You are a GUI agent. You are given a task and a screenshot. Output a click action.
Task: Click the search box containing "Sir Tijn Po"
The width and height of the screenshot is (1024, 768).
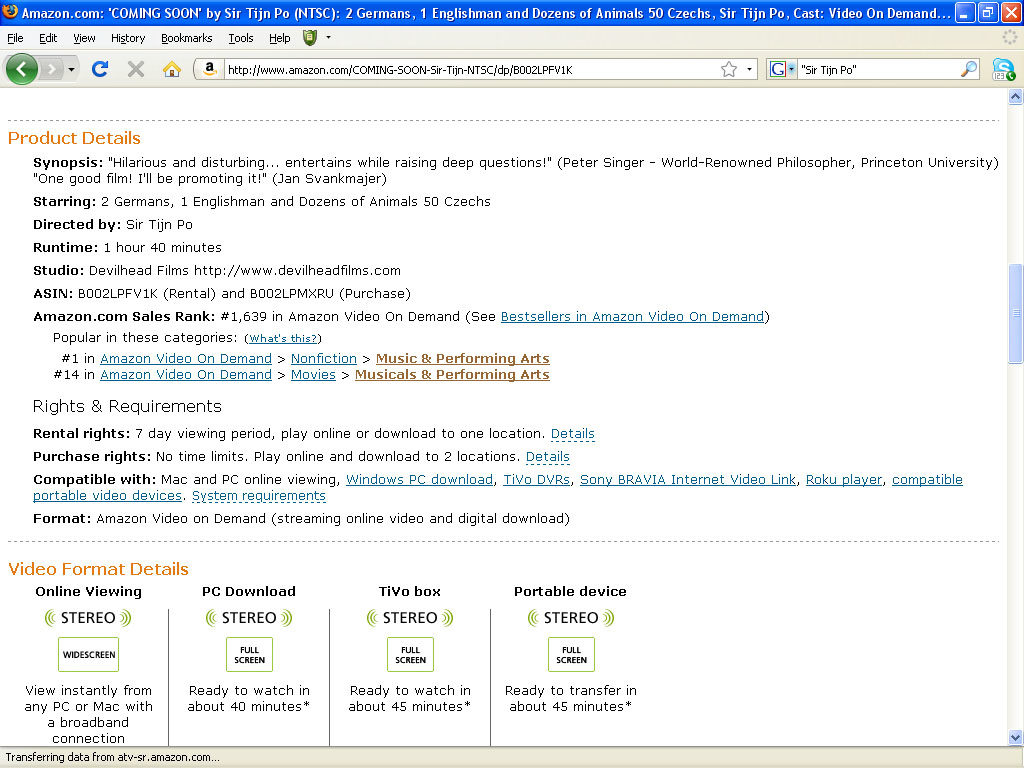coord(878,69)
